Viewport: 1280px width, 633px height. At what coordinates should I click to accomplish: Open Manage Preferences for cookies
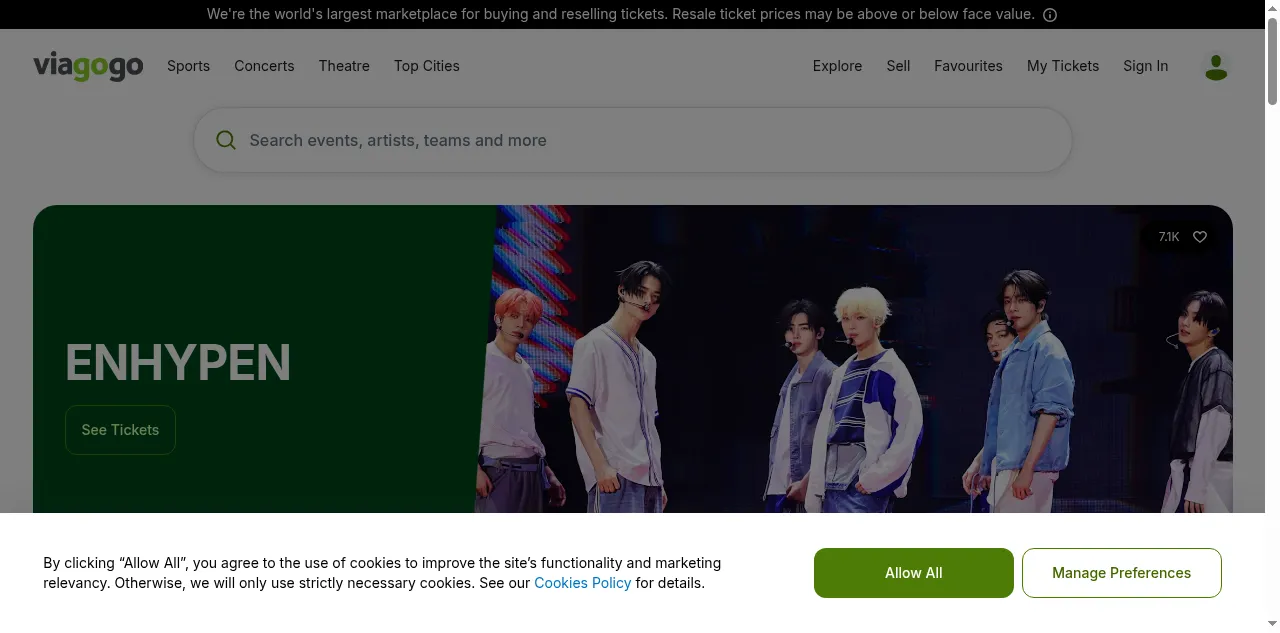coord(1122,573)
